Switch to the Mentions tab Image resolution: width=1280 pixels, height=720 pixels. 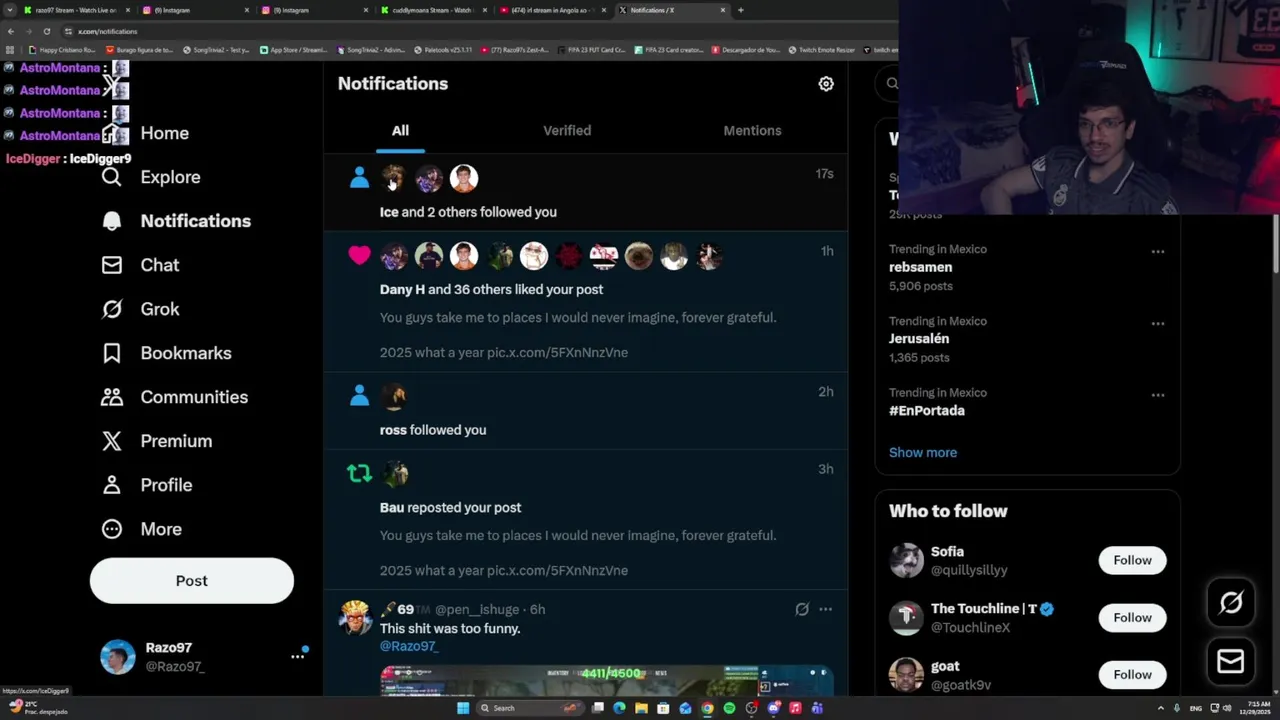(752, 130)
